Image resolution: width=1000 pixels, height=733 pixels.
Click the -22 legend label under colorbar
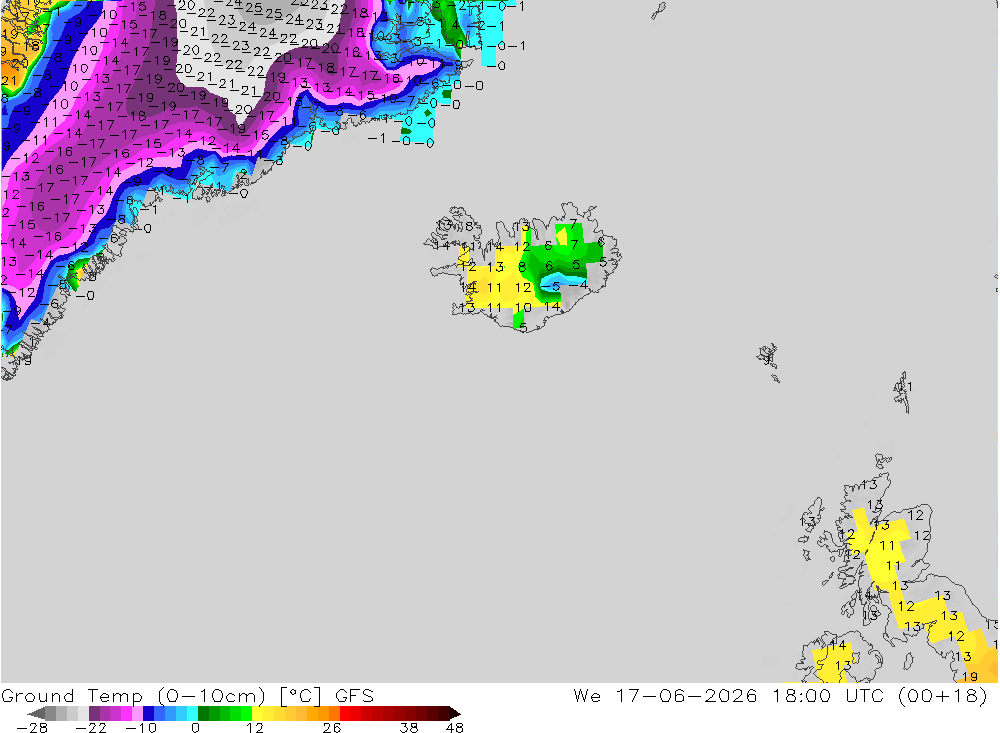91,728
